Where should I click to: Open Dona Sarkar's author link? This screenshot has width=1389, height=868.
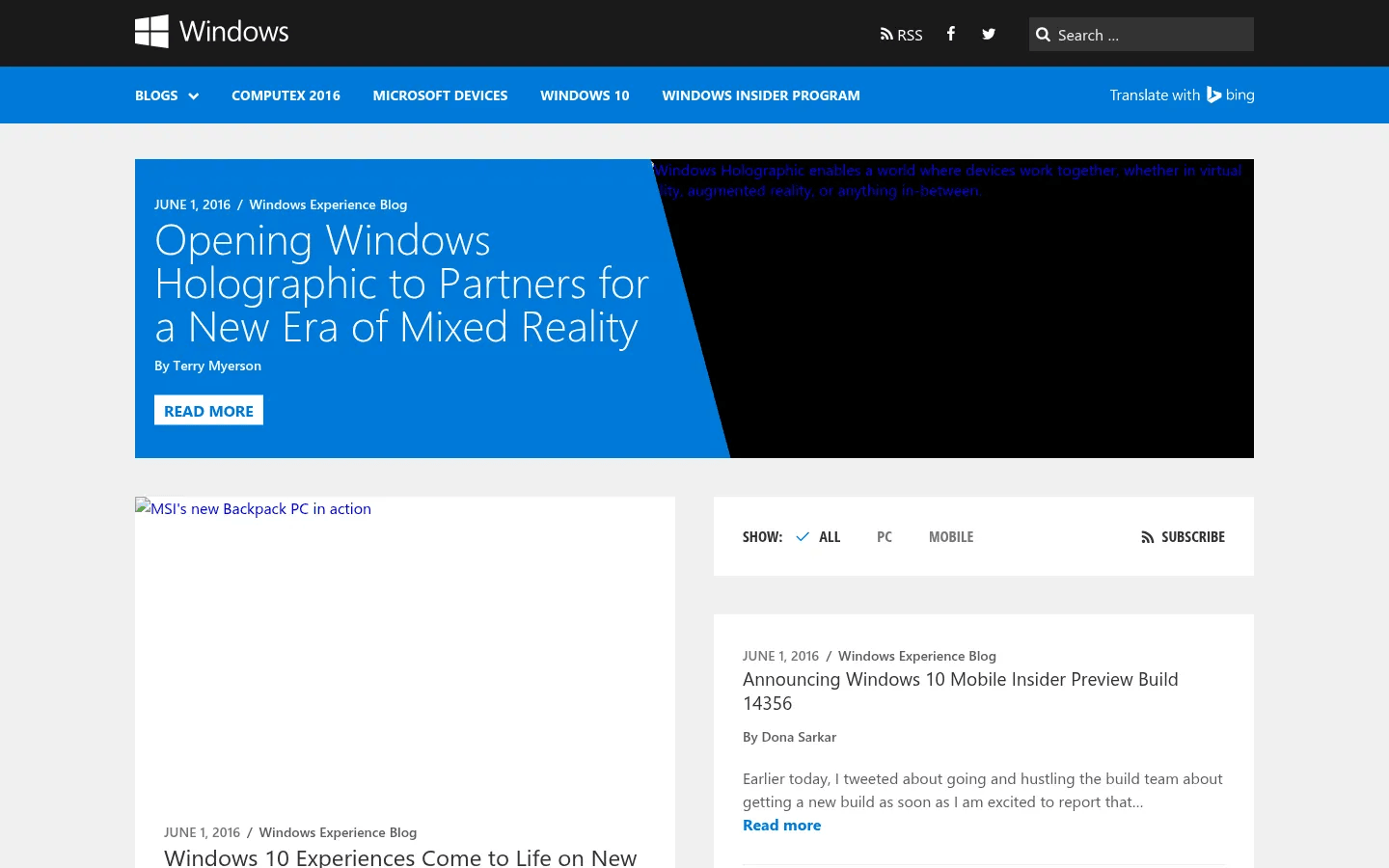click(799, 737)
